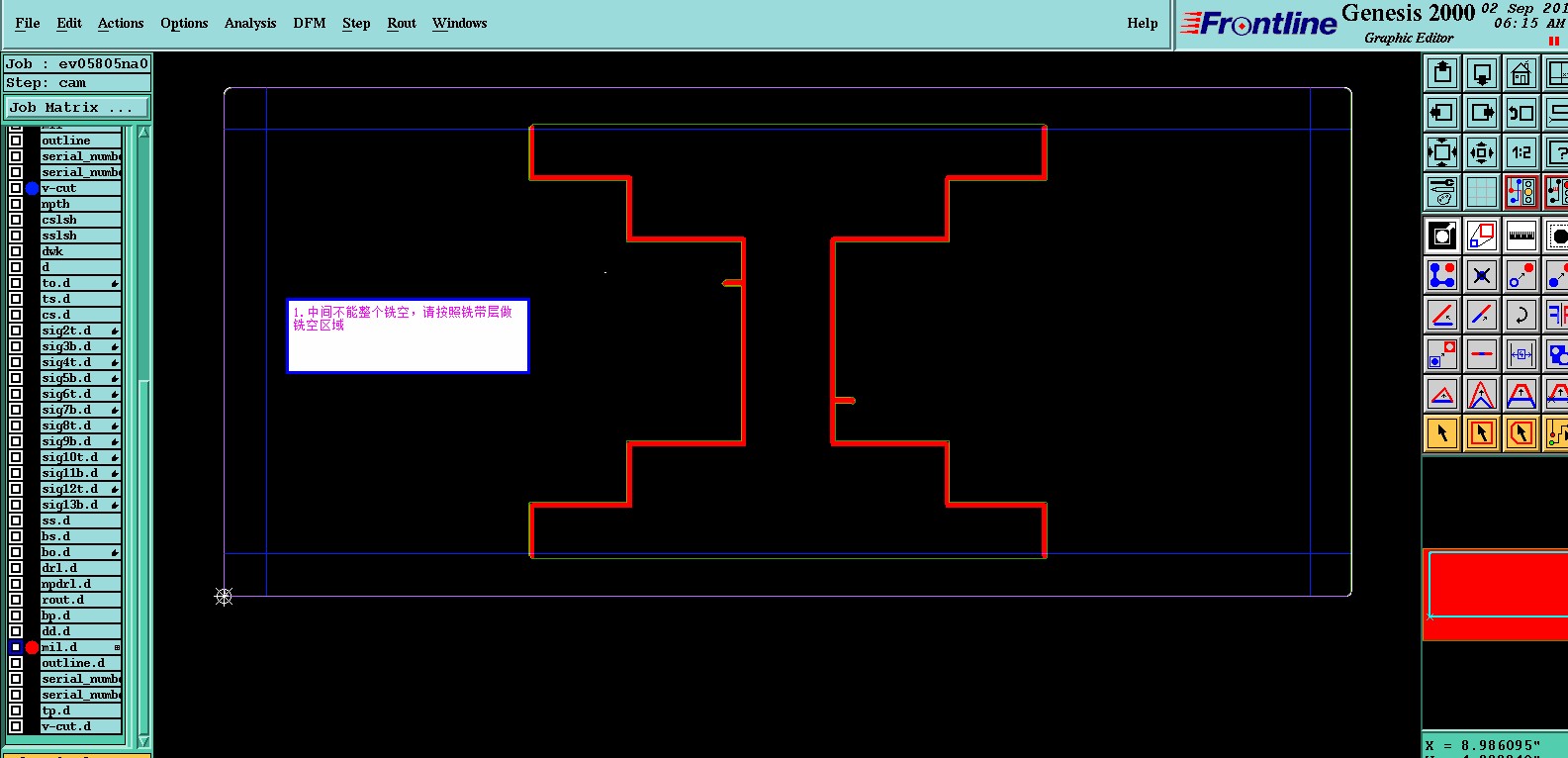Toggle checkbox for the drl.d layer
Screen dimensions: 1568x758
click(x=16, y=568)
